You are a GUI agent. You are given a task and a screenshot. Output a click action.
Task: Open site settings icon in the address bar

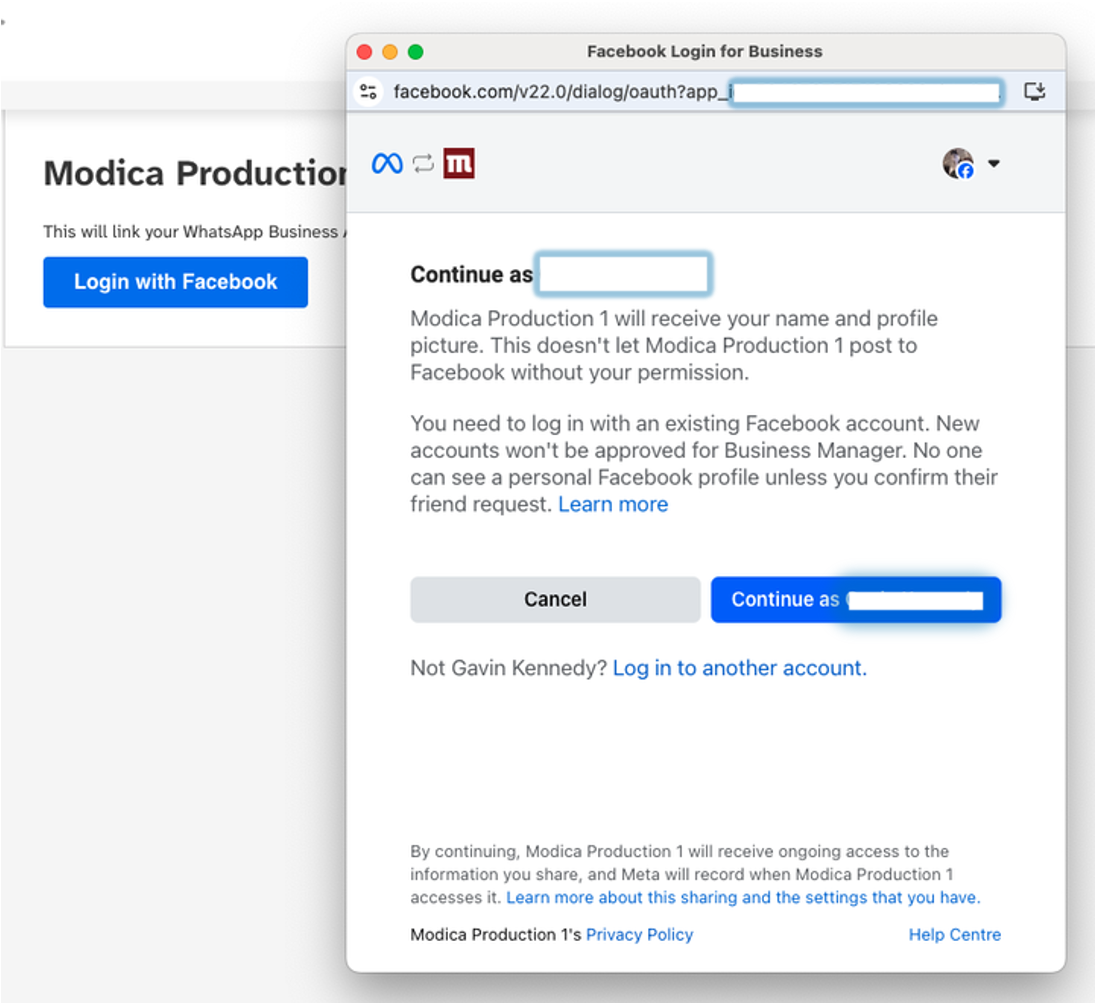369,91
